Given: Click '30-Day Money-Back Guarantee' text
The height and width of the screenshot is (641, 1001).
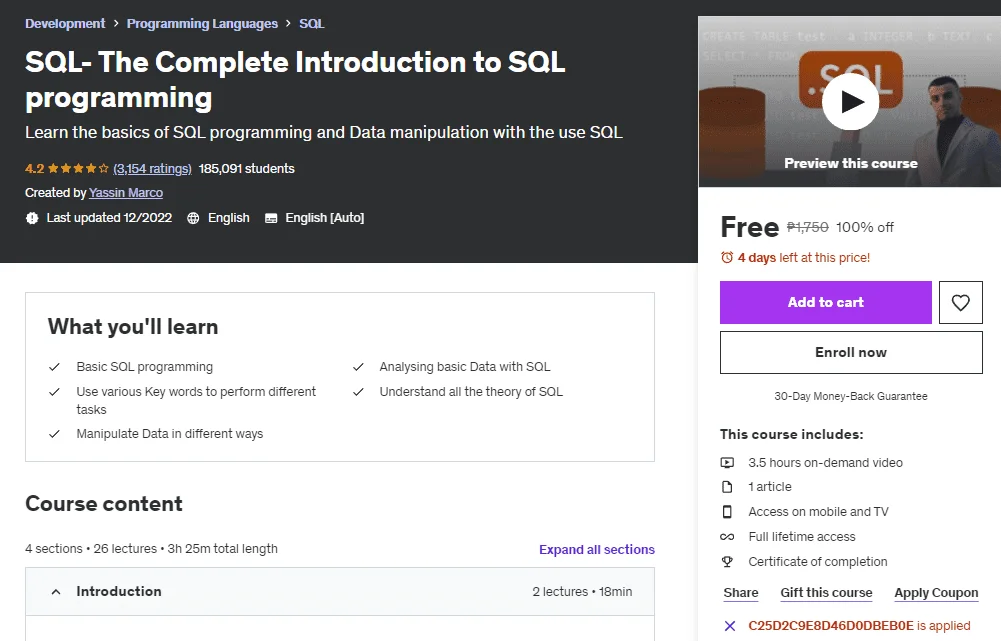Looking at the screenshot, I should point(851,396).
